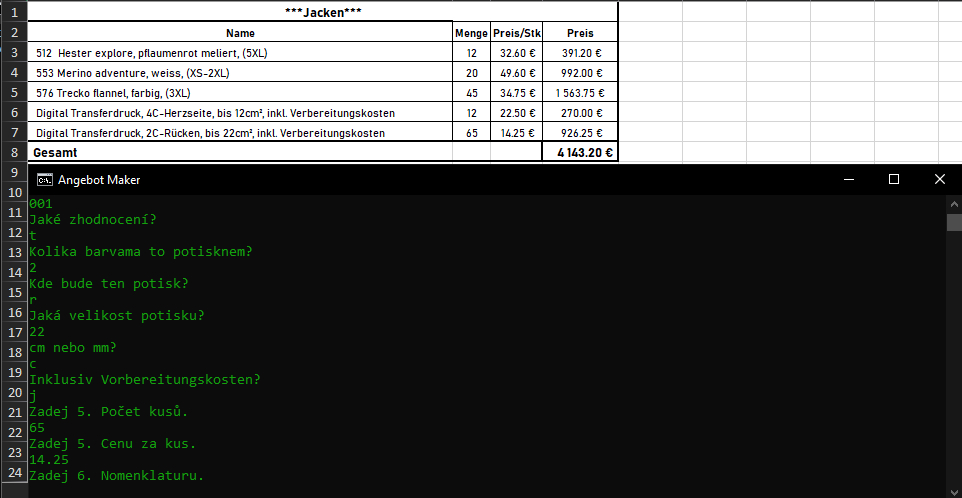The image size is (962, 498).
Task: Minimize the Angebot Maker console window
Action: click(848, 180)
